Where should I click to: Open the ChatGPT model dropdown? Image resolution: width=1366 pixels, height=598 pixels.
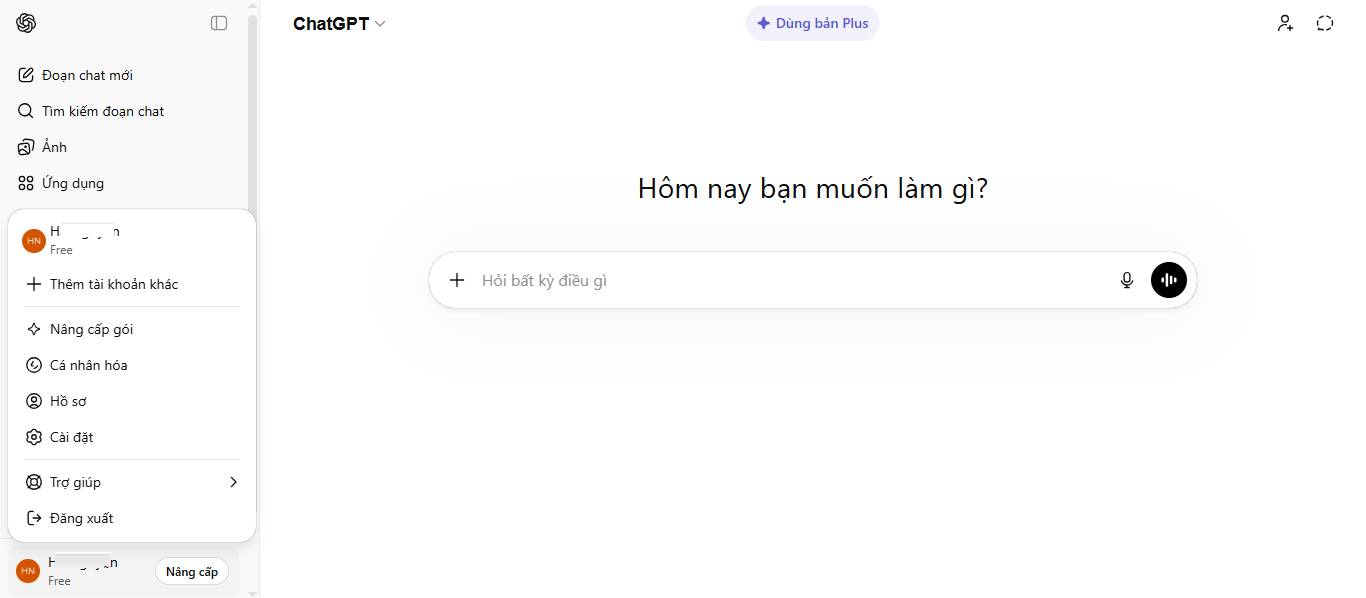340,22
